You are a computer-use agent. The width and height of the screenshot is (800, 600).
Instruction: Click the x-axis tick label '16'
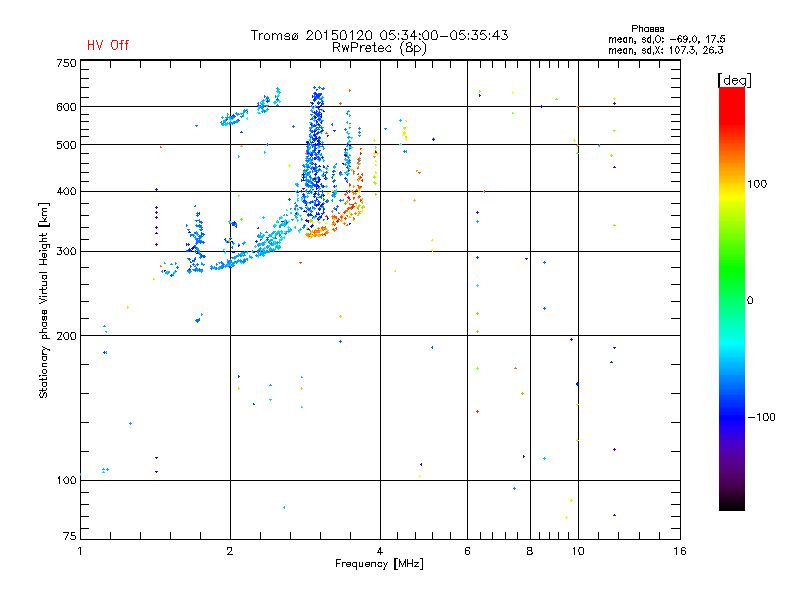pyautogui.click(x=680, y=551)
